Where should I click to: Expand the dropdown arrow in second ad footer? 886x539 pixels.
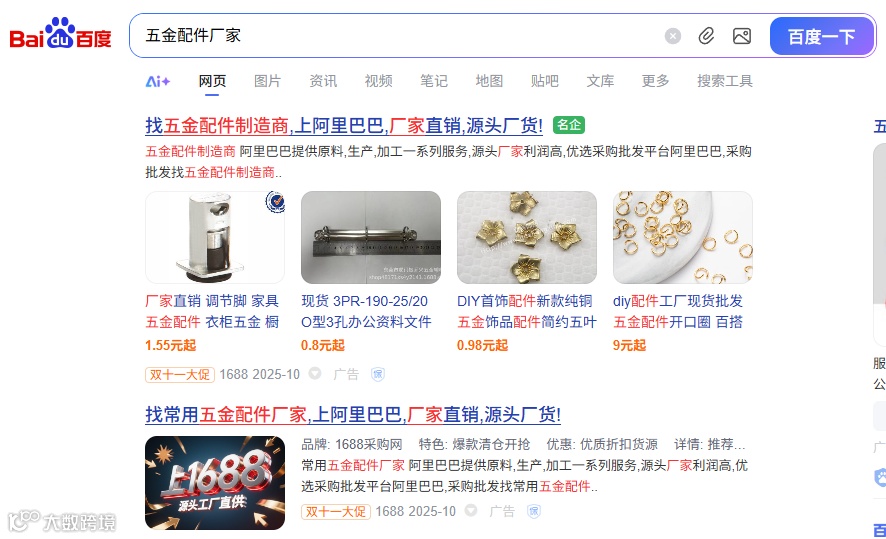[471, 511]
